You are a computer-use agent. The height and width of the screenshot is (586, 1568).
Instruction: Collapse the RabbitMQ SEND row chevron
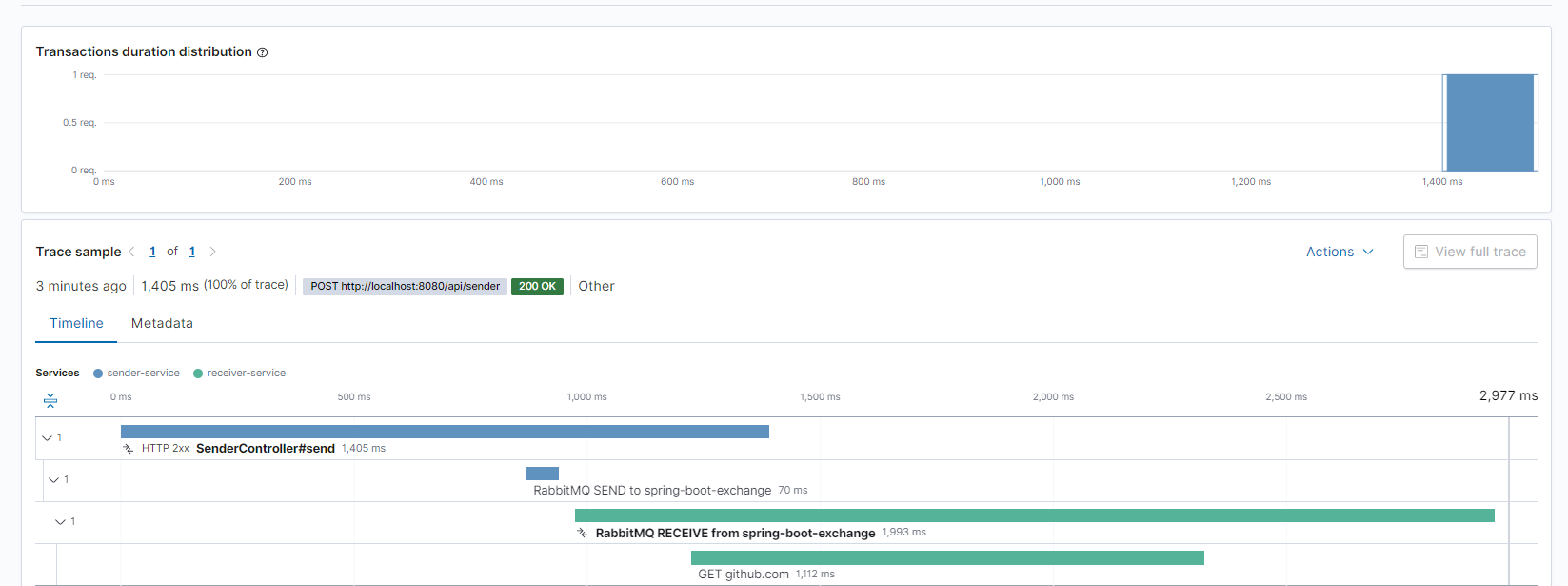point(53,480)
